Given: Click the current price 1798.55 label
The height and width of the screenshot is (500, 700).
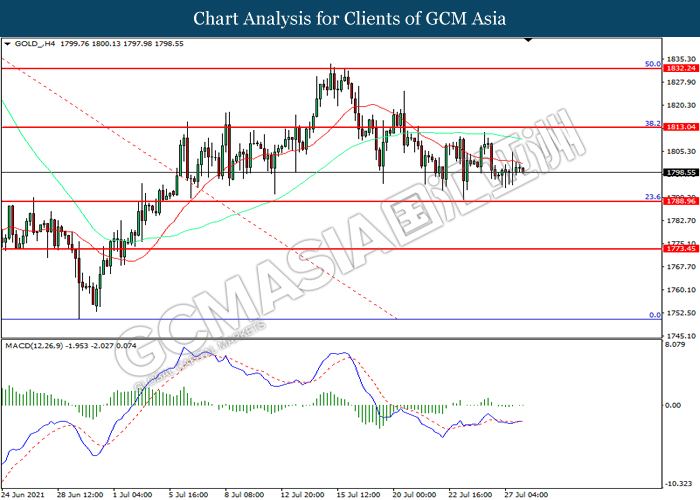Looking at the screenshot, I should tap(681, 172).
